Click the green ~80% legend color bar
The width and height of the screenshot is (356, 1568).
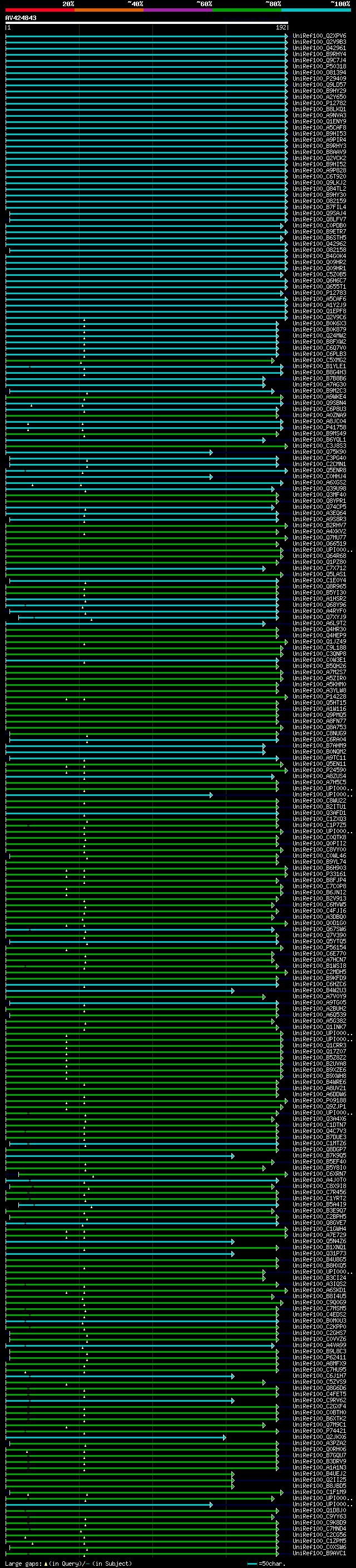(246, 11)
